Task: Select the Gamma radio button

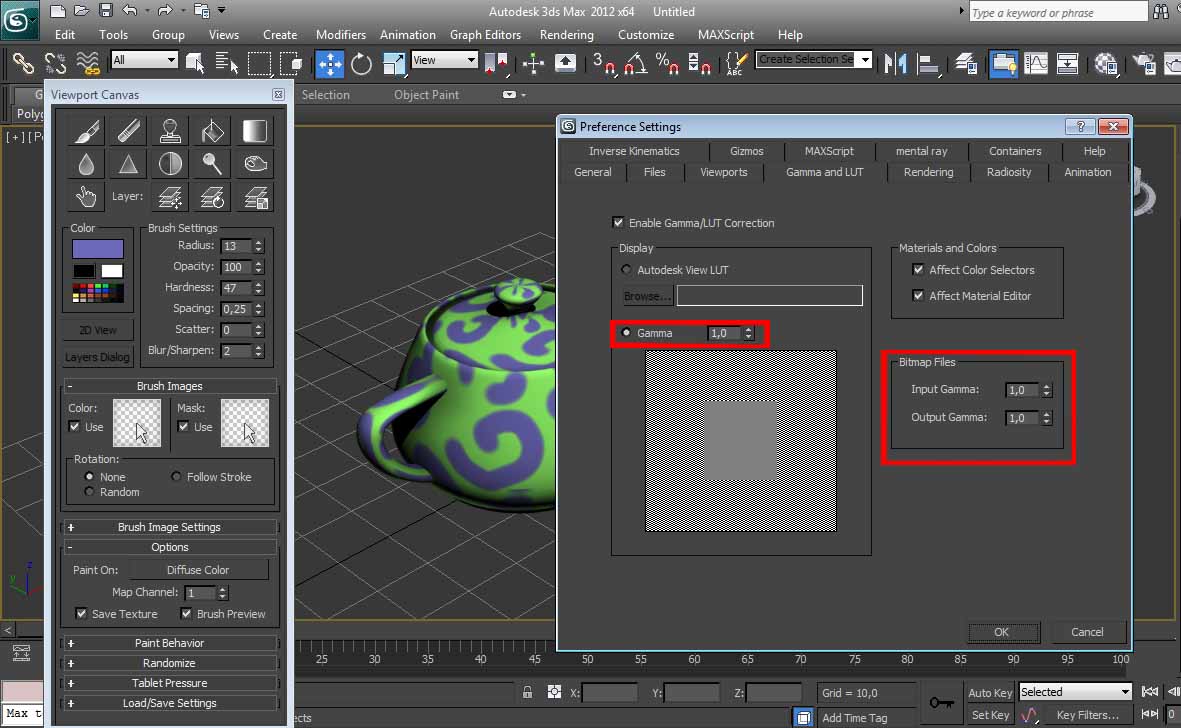Action: [626, 333]
